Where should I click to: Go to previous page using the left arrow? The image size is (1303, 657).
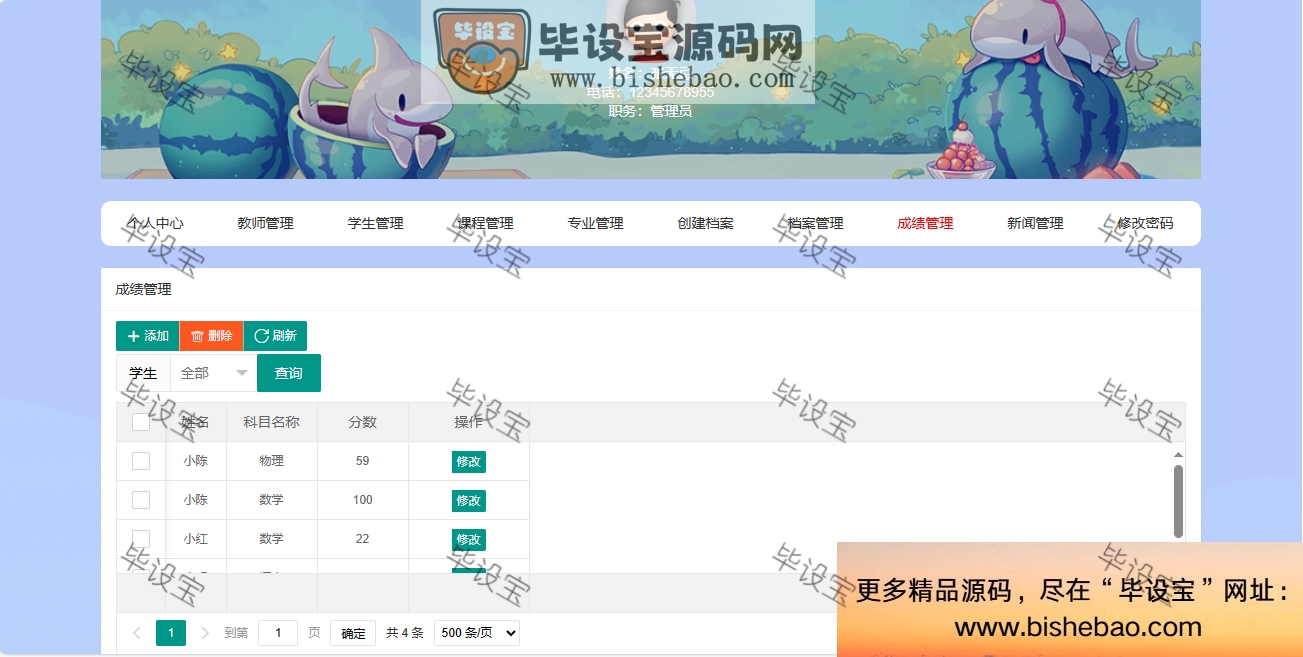(x=137, y=633)
